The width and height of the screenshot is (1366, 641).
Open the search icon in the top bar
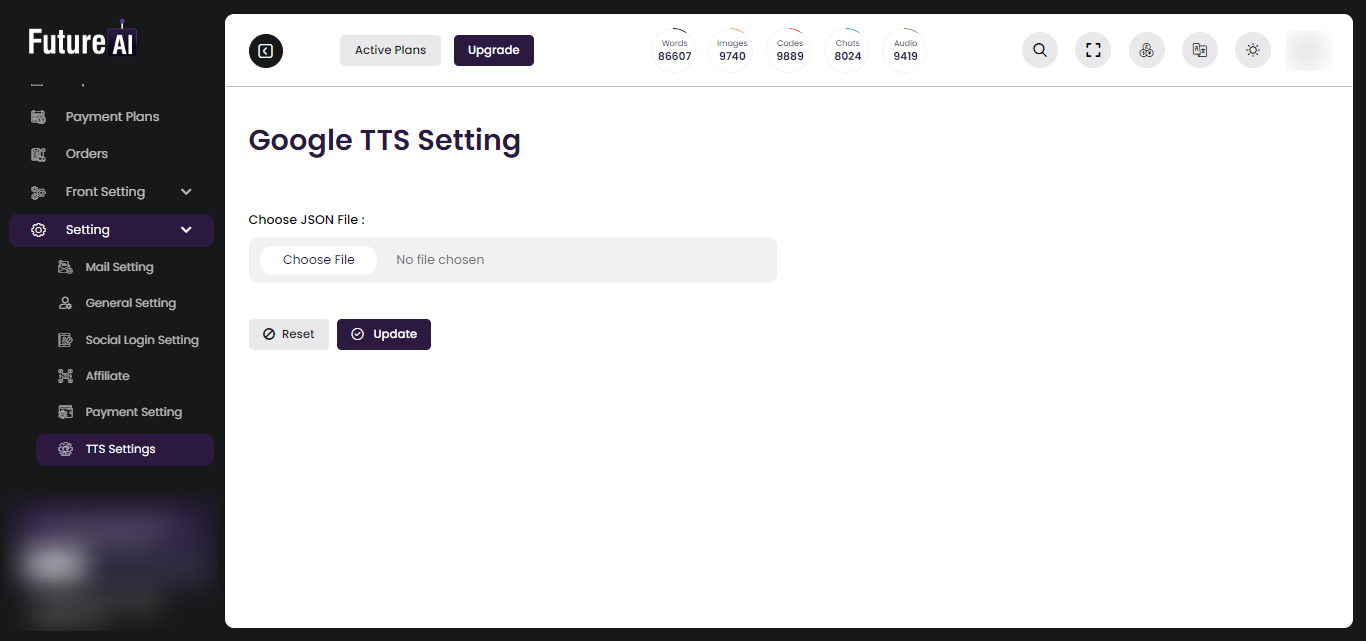1039,50
